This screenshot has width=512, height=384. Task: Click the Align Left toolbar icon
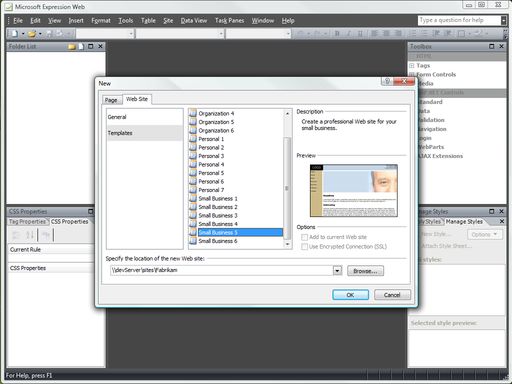[374, 33]
